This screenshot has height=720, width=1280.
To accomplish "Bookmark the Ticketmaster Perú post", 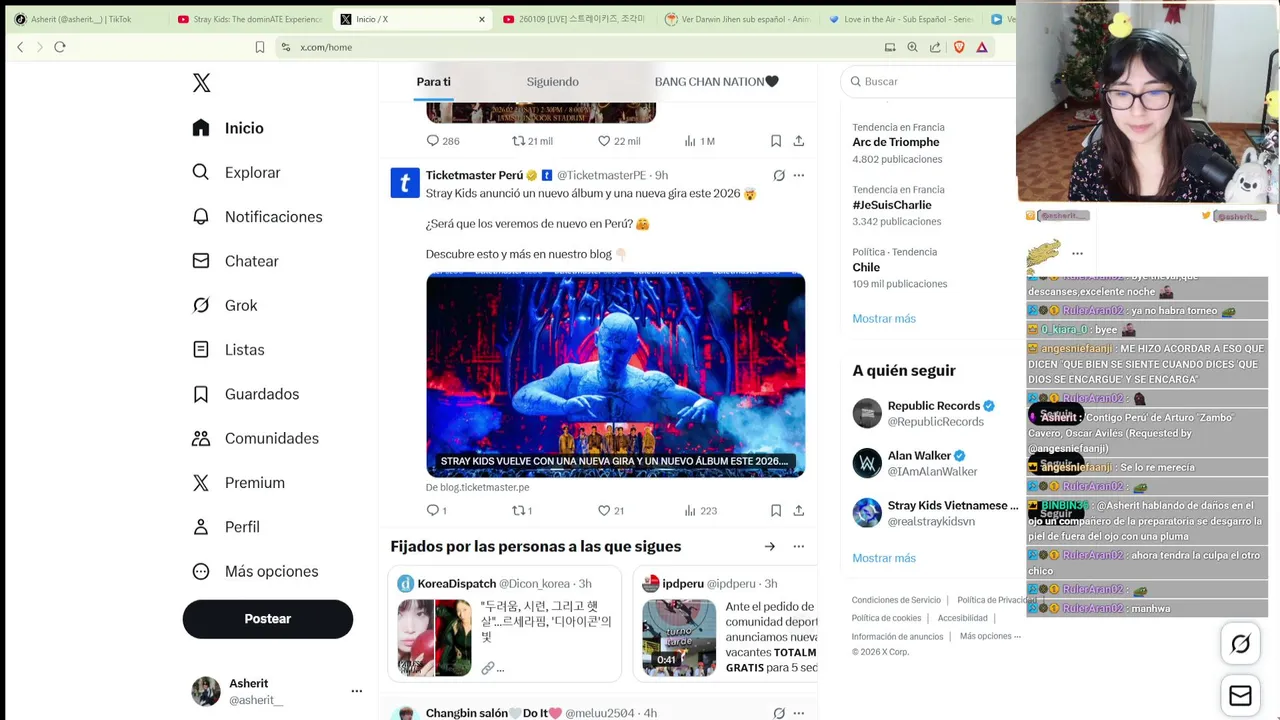I will tap(776, 510).
